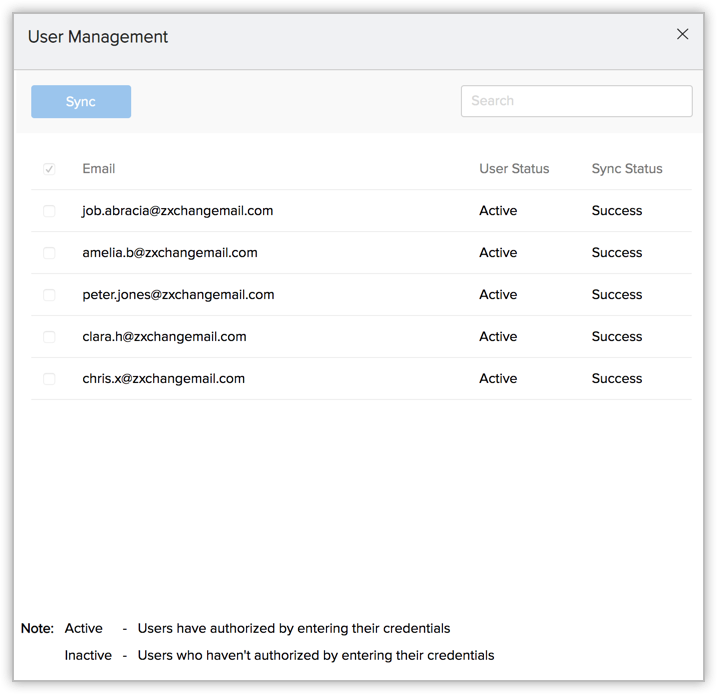Viewport: 717px width, 694px height.
Task: Focus the Search input field
Action: (x=576, y=101)
